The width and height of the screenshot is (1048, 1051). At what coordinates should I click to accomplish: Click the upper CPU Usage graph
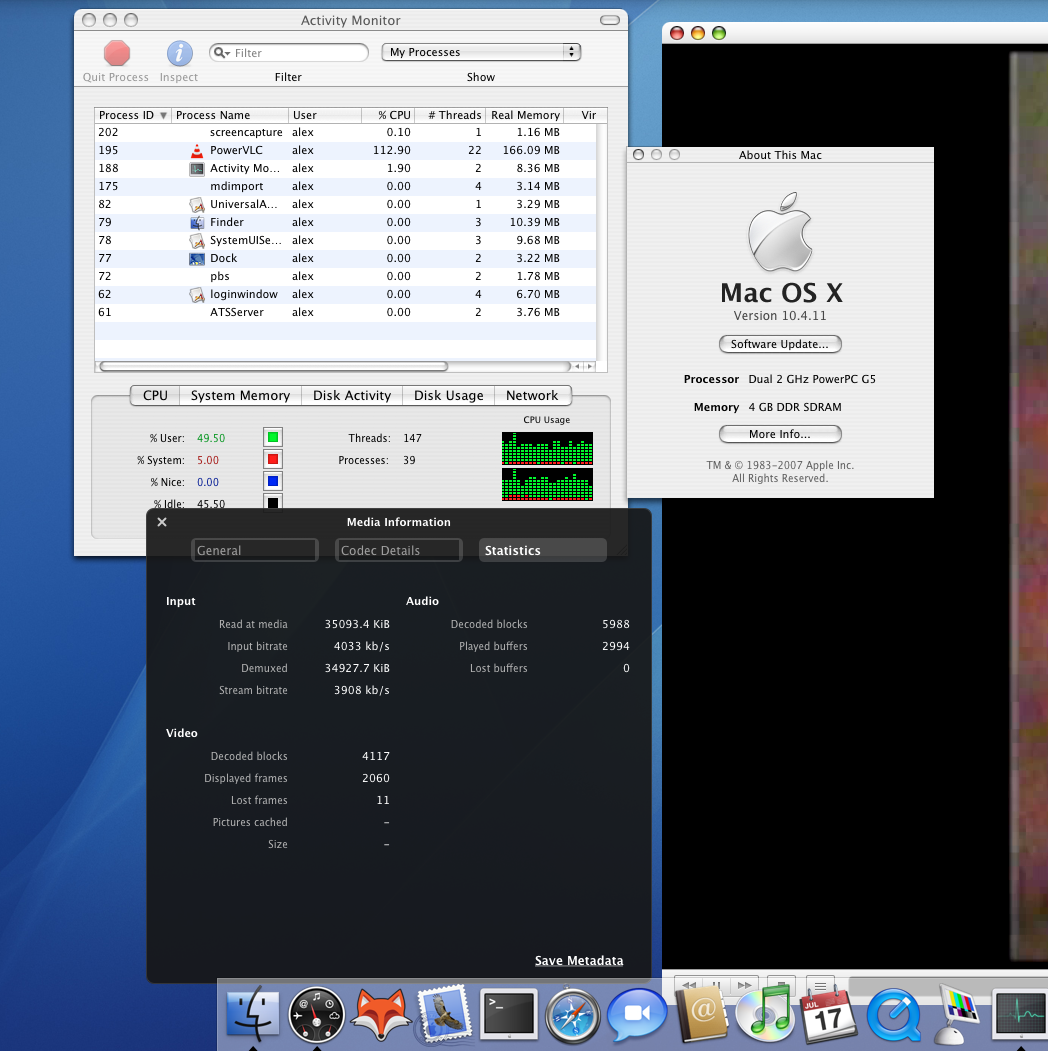[x=547, y=448]
